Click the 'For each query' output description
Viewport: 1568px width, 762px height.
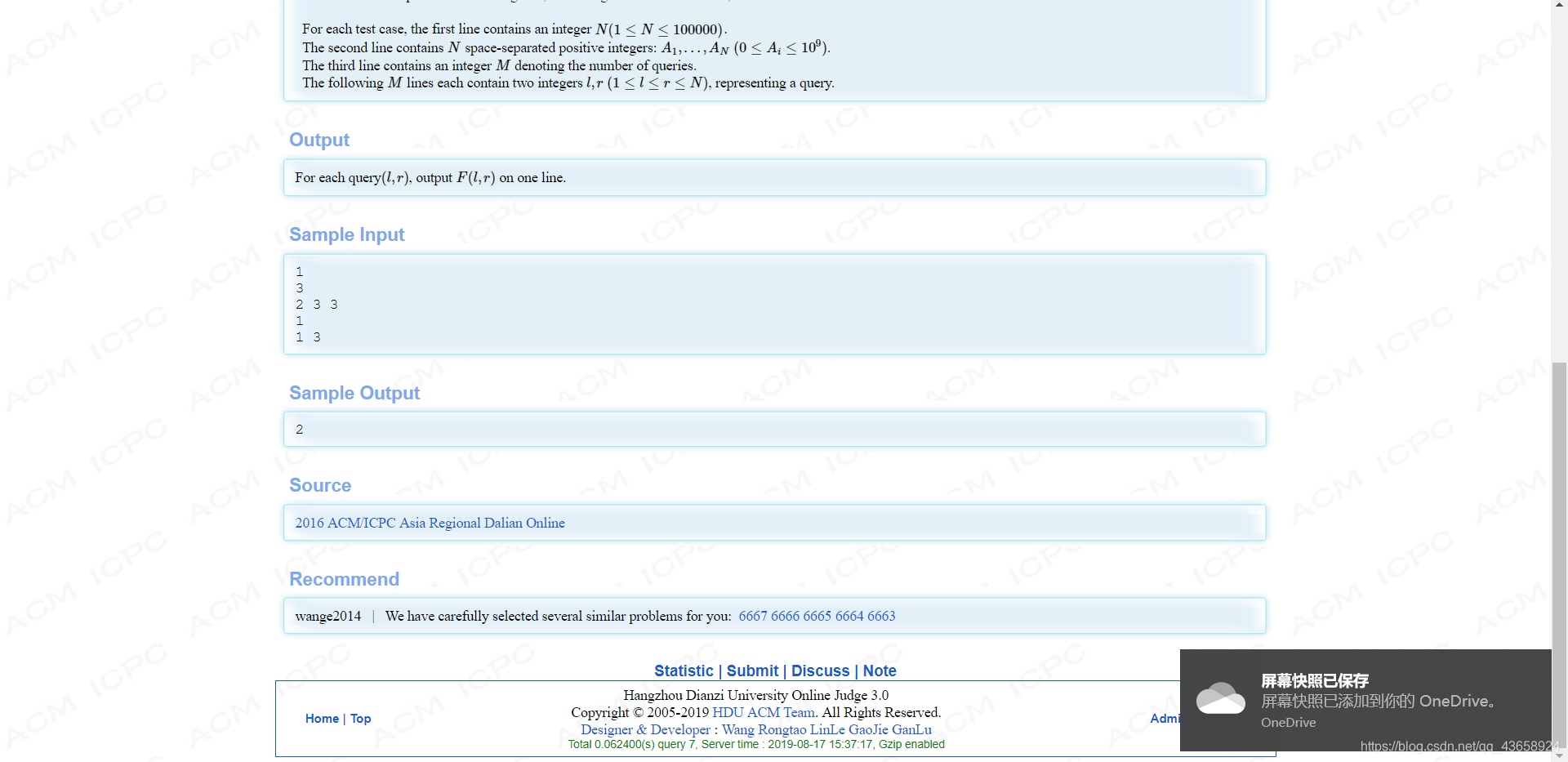[430, 177]
